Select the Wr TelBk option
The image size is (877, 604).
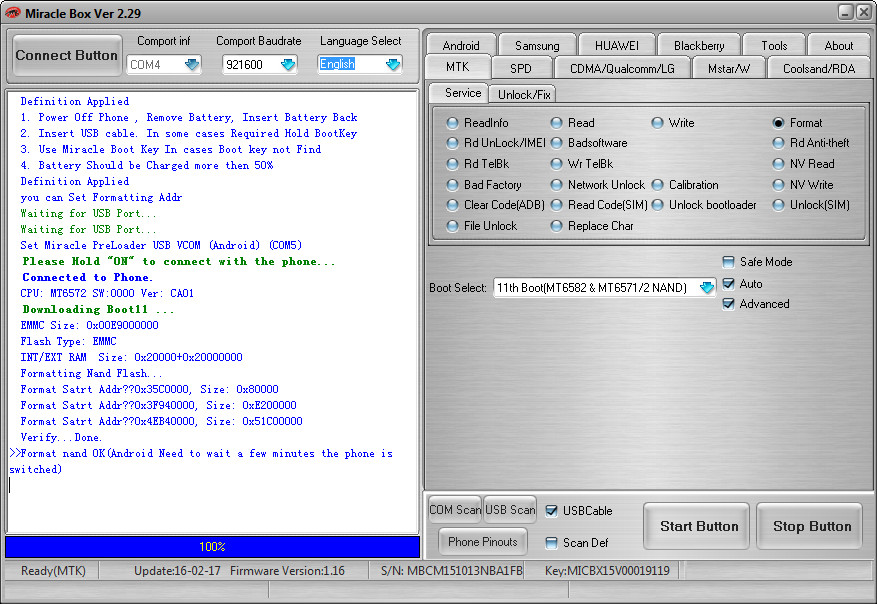(582, 164)
